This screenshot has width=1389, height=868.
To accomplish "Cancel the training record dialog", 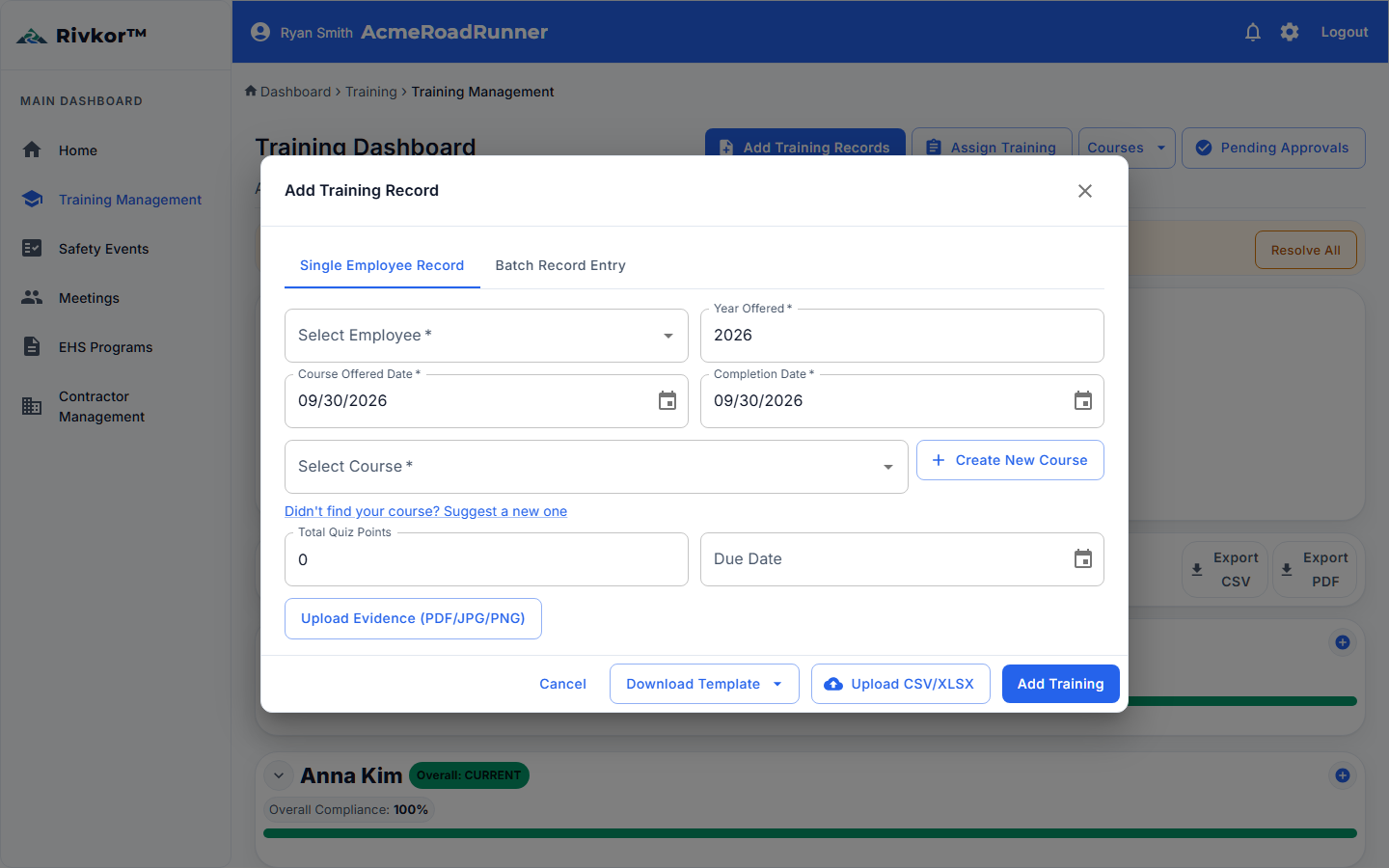I will click(x=562, y=684).
